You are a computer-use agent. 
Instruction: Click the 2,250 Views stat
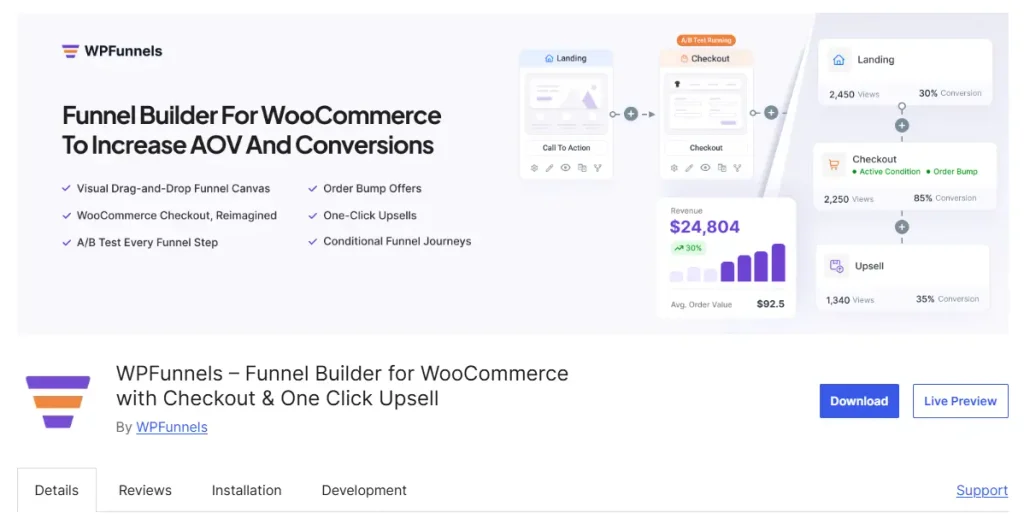click(848, 199)
